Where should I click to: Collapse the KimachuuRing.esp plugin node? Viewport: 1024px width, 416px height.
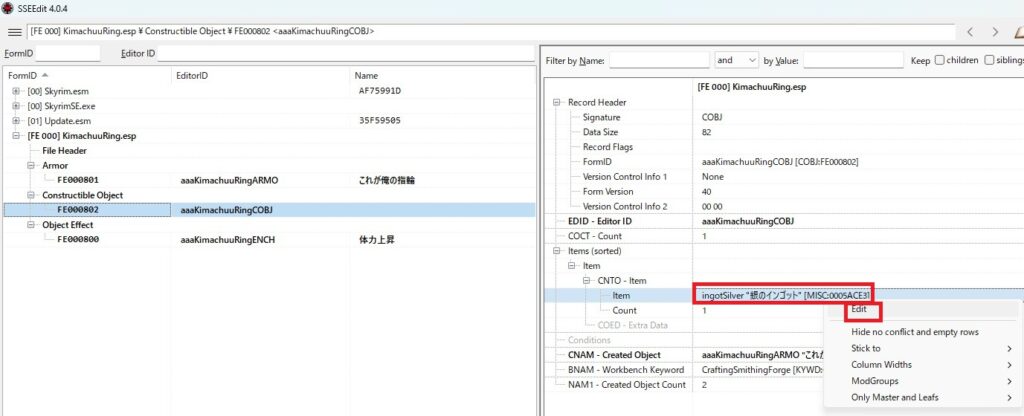pyautogui.click(x=16, y=136)
